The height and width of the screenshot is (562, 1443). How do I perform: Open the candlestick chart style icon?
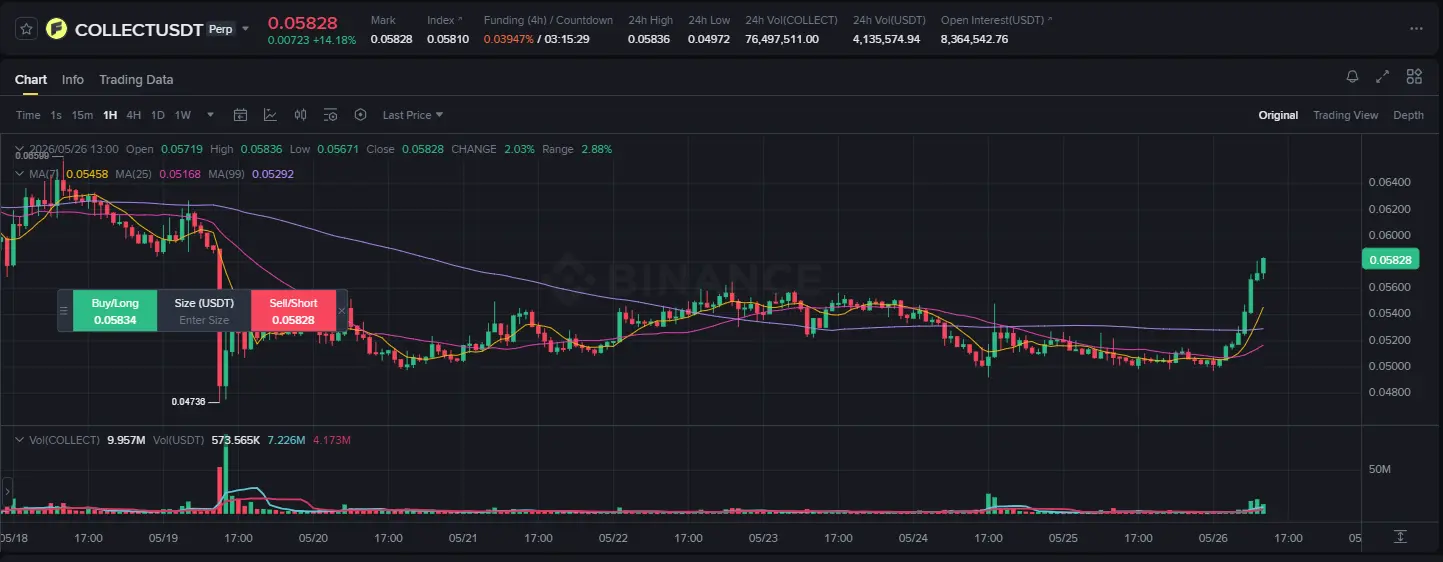(x=300, y=115)
